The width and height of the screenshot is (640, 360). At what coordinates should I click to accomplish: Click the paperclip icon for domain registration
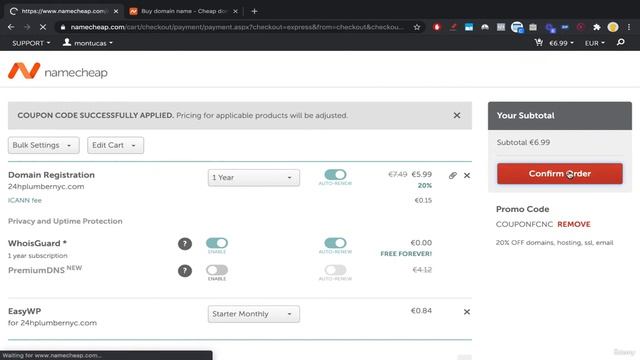point(452,176)
